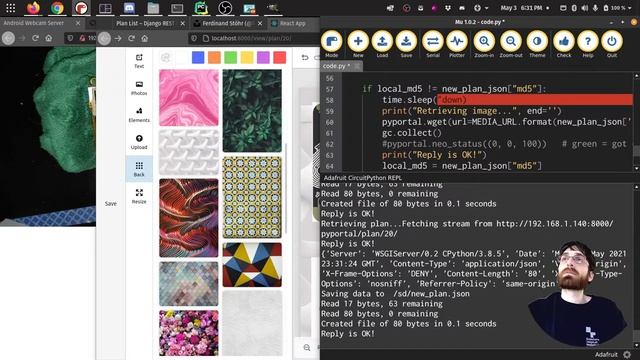This screenshot has height=360, width=640.
Task: Open the Upload panel in design sidebar
Action: point(139,142)
